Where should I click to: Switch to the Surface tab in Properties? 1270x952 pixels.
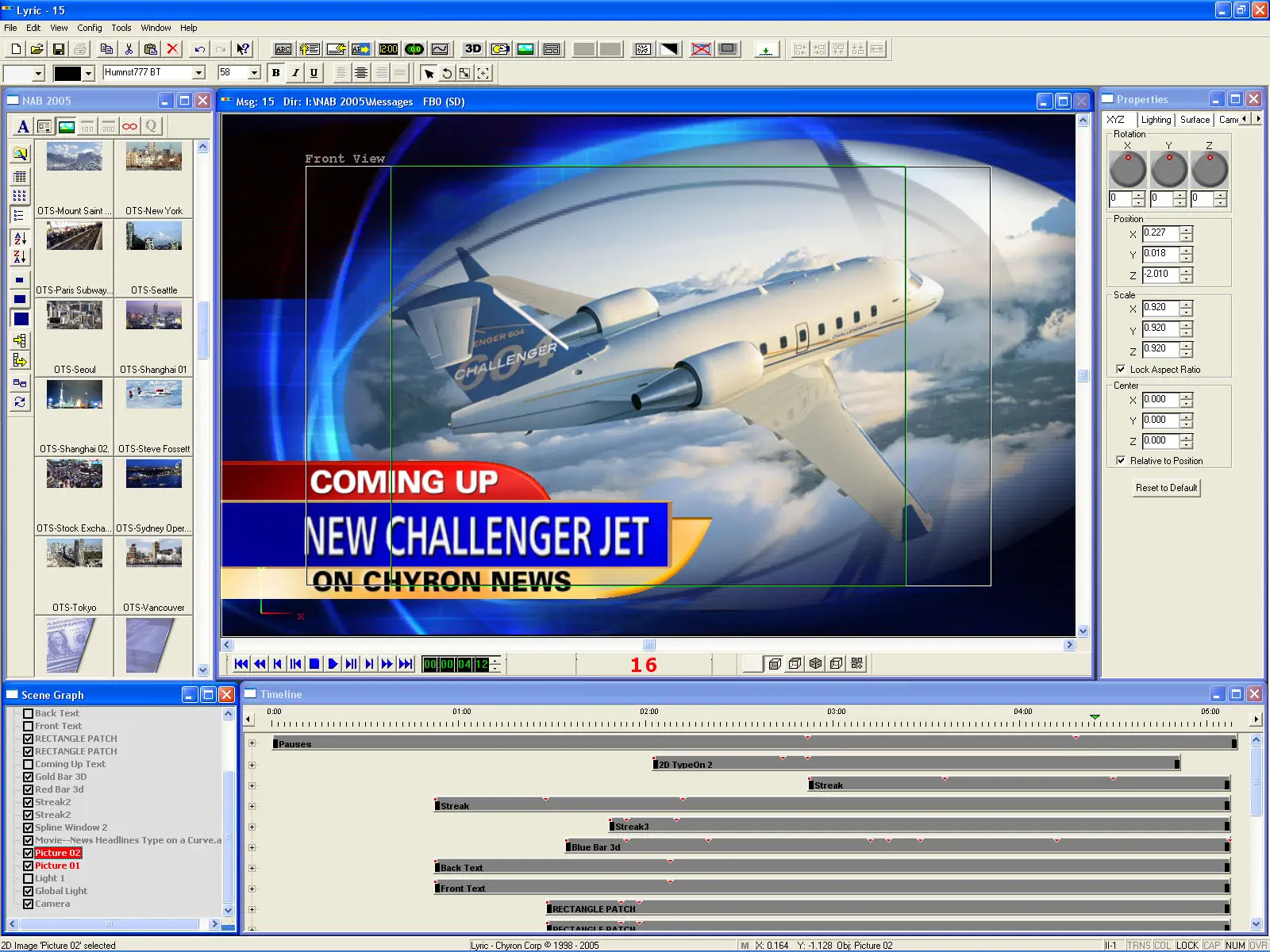click(x=1195, y=120)
